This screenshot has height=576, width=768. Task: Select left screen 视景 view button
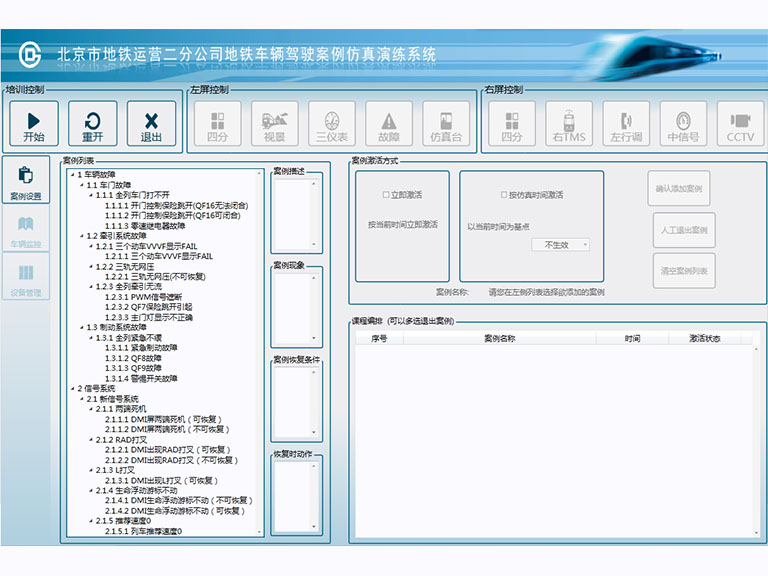pos(275,123)
